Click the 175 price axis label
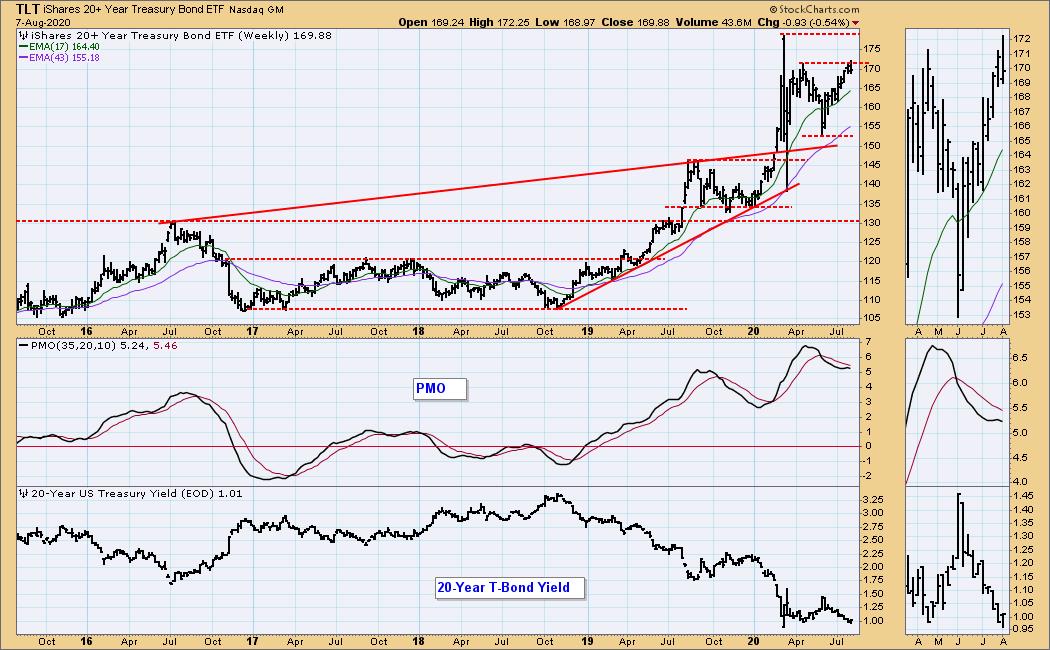Screen dimensions: 1050x650 point(872,49)
